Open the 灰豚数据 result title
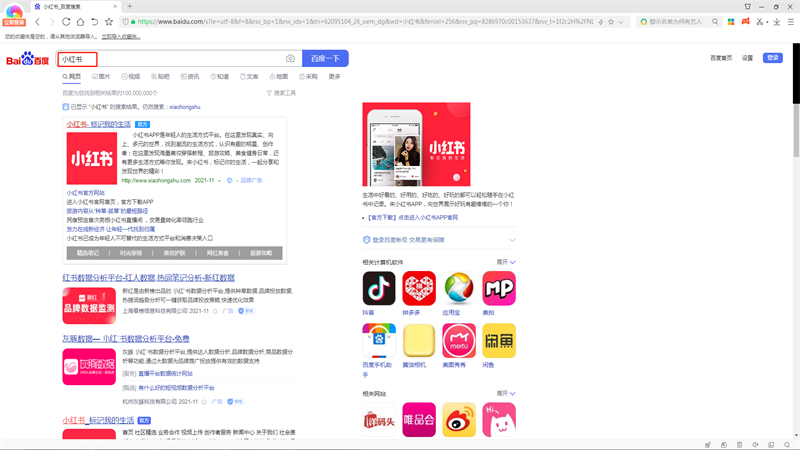 pyautogui.click(x=126, y=338)
